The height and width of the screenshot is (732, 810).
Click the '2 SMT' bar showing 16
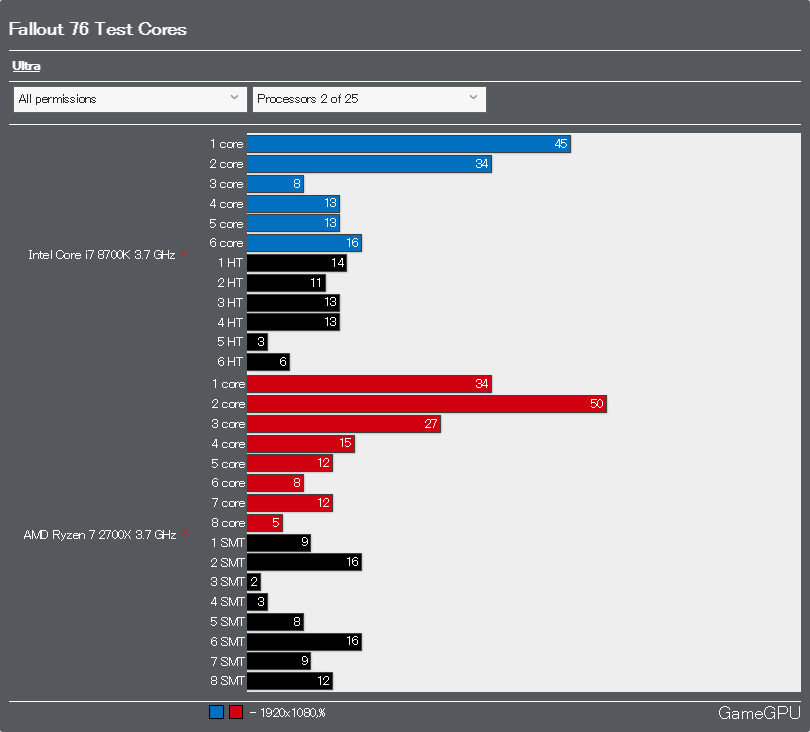304,563
